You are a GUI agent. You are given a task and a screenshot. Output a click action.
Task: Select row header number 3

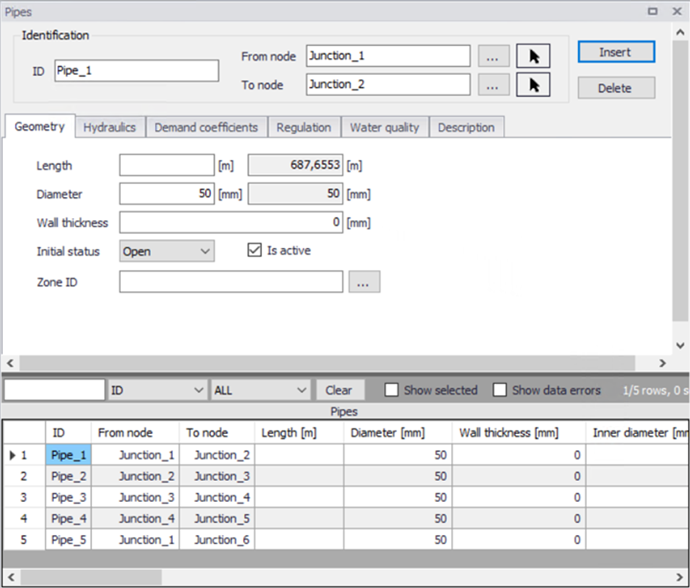[x=24, y=497]
